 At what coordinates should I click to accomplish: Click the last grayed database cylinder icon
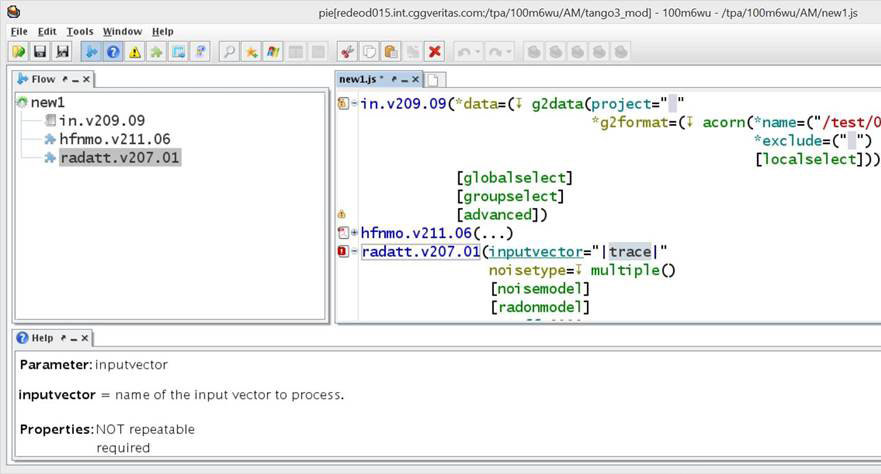(x=621, y=52)
